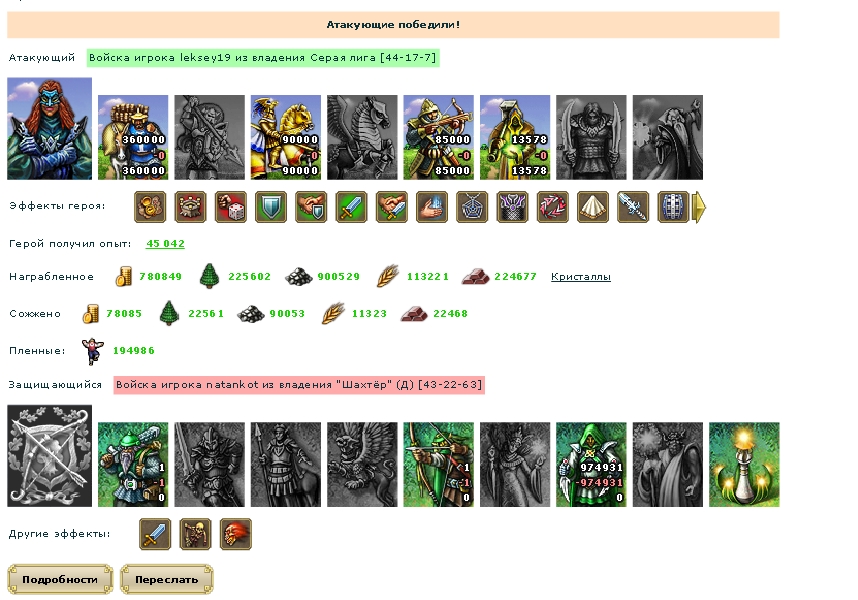Screen dimensions: 858x600
Task: Select the green-hooded unit with 974931 troops
Action: point(591,464)
